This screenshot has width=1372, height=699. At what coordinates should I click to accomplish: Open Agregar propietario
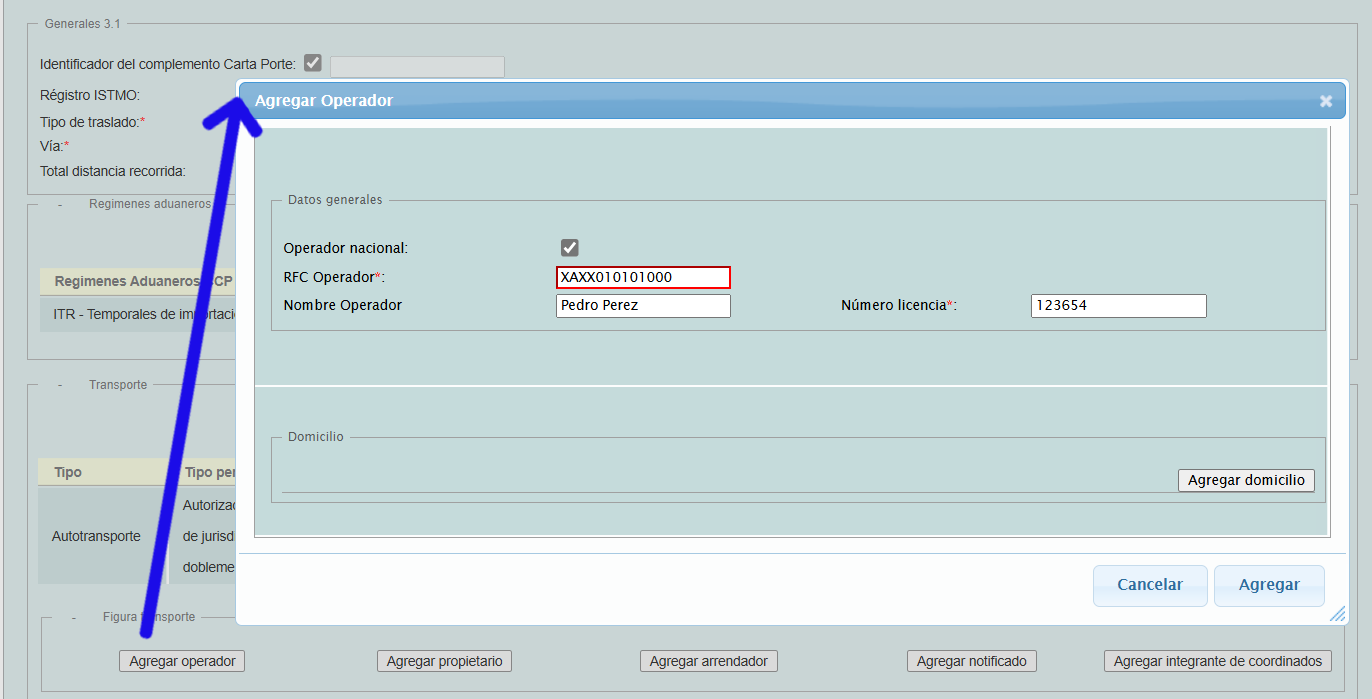[444, 661]
